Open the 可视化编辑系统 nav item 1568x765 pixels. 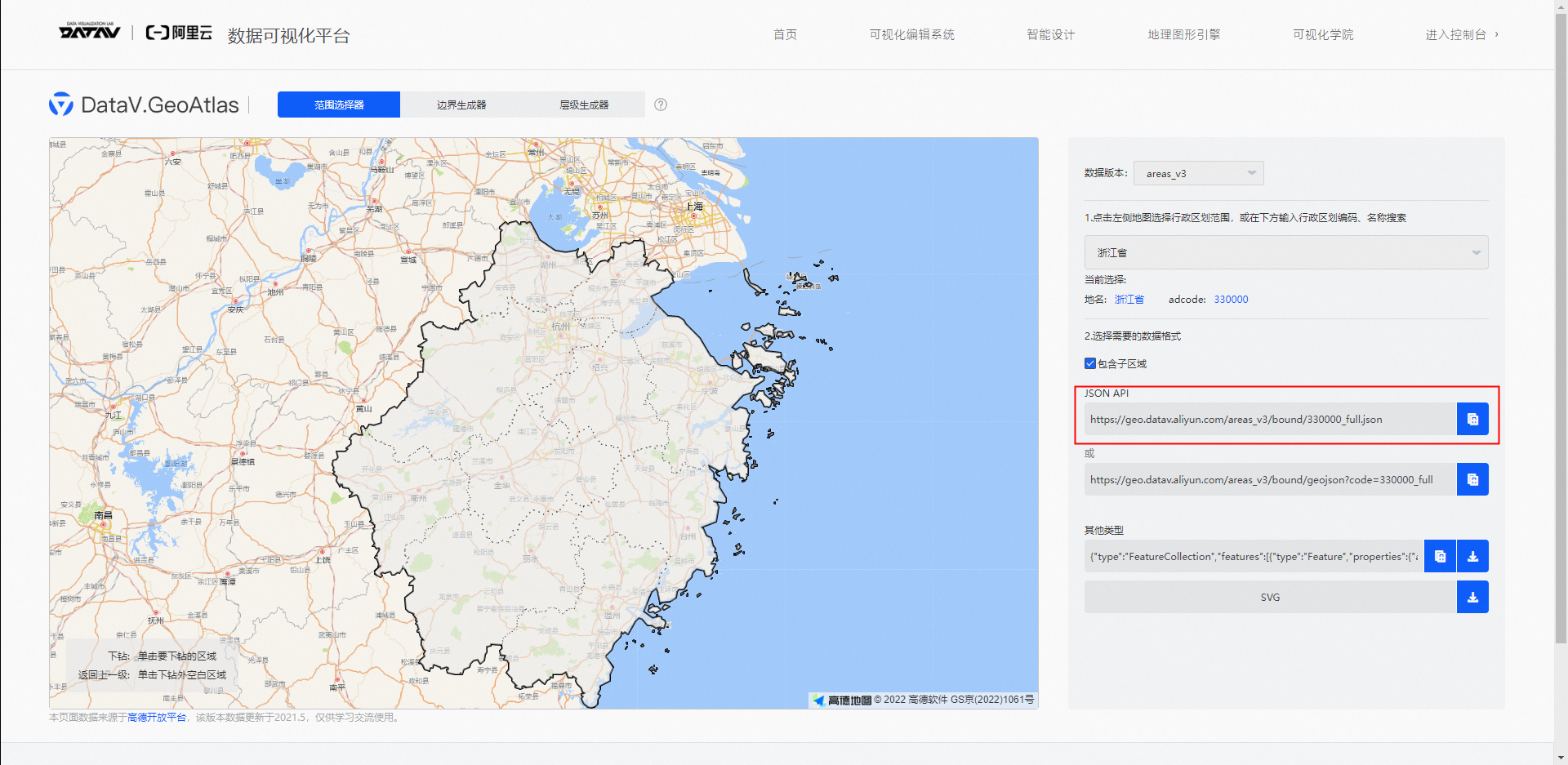[x=911, y=34]
